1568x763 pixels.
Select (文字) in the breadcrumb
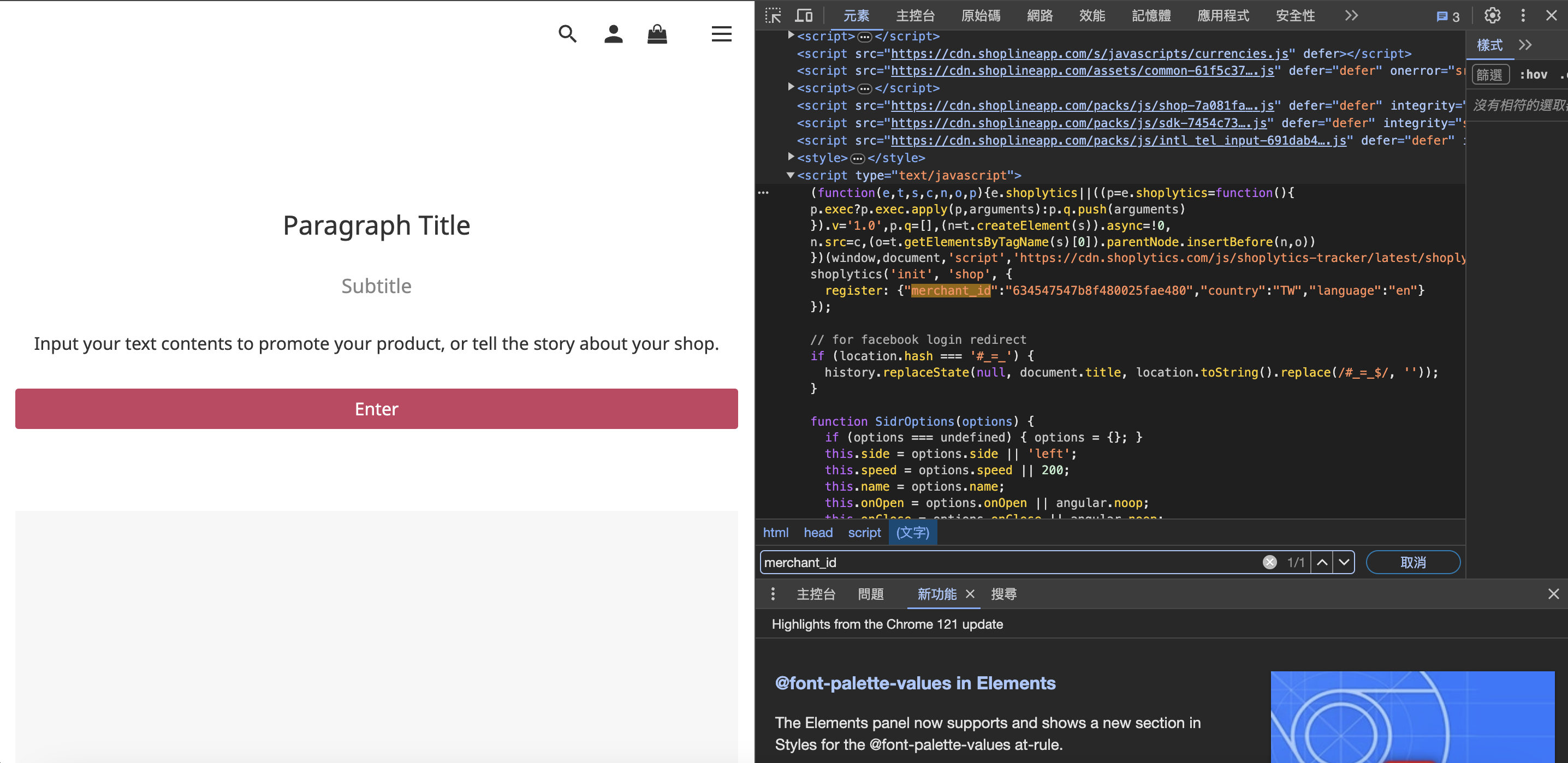[912, 532]
